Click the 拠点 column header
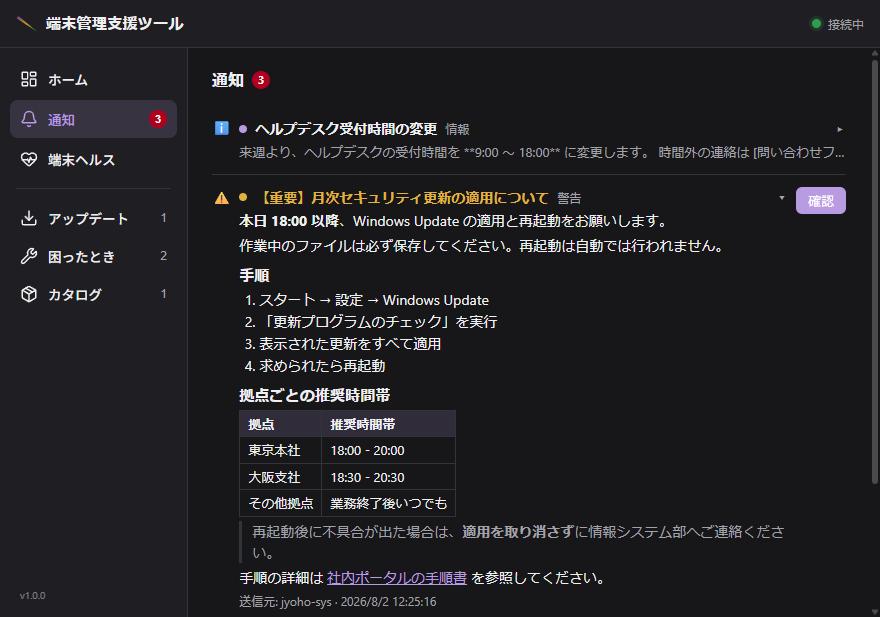This screenshot has width=880, height=617. (x=280, y=424)
